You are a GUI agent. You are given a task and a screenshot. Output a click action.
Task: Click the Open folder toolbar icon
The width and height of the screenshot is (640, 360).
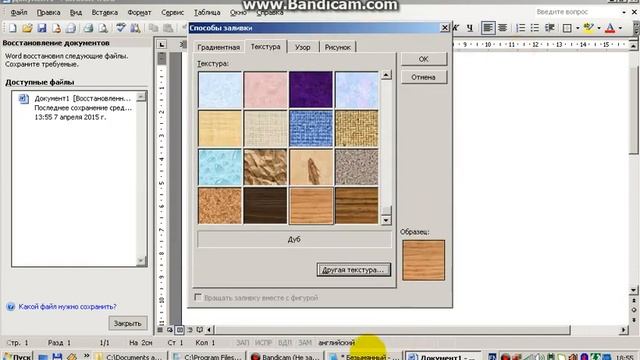27,28
